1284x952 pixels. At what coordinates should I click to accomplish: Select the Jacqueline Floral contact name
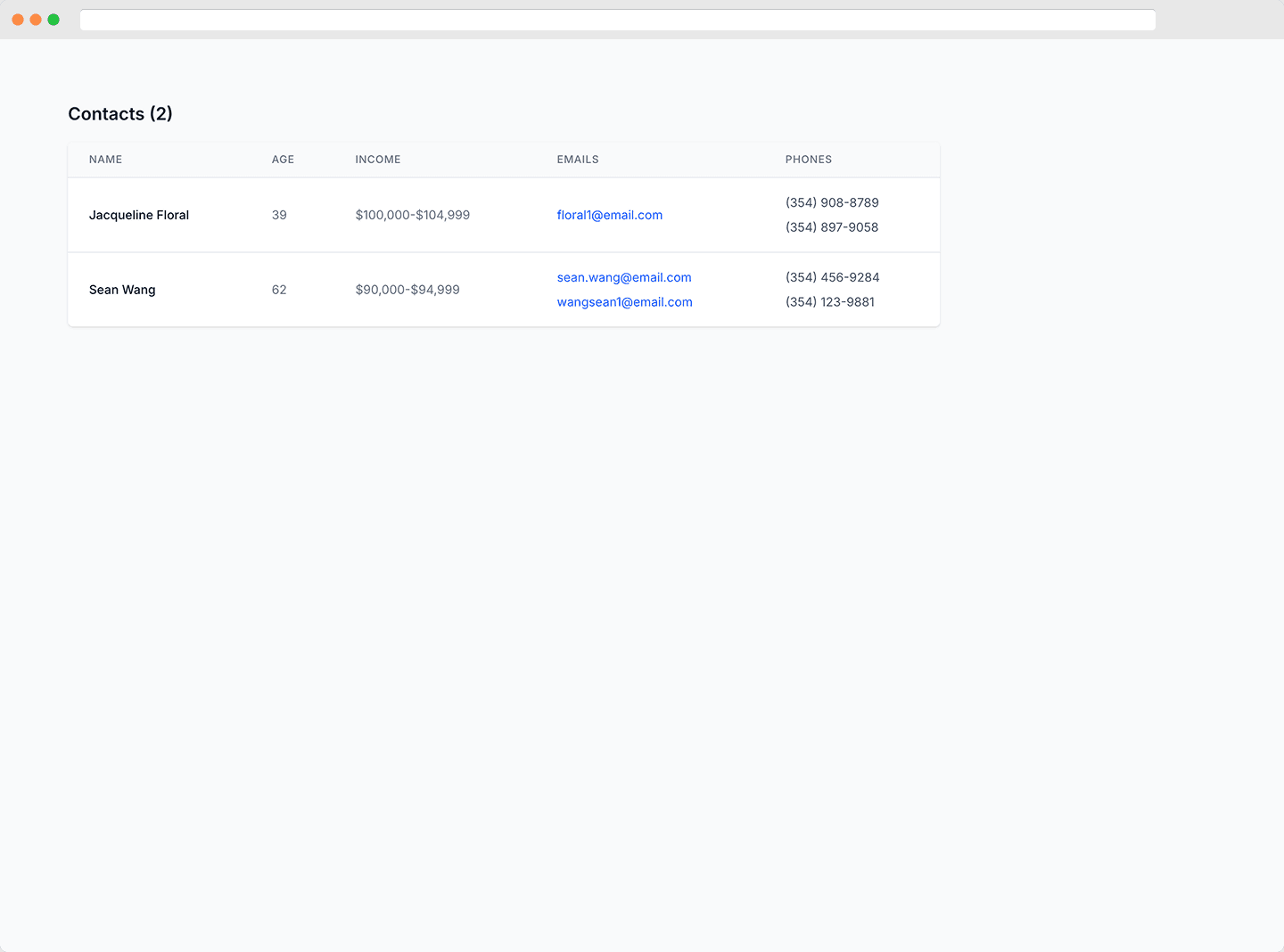pos(139,215)
